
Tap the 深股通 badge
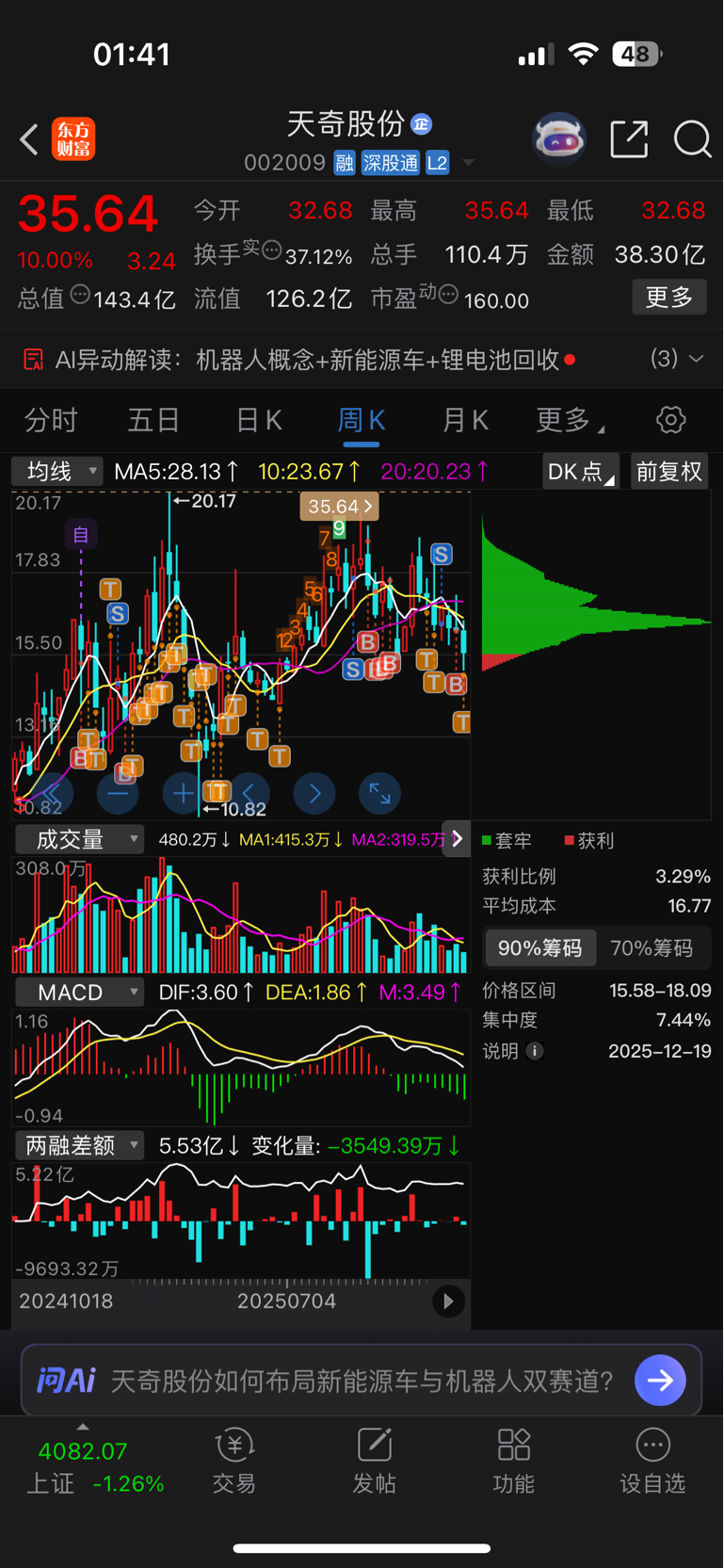(x=390, y=163)
